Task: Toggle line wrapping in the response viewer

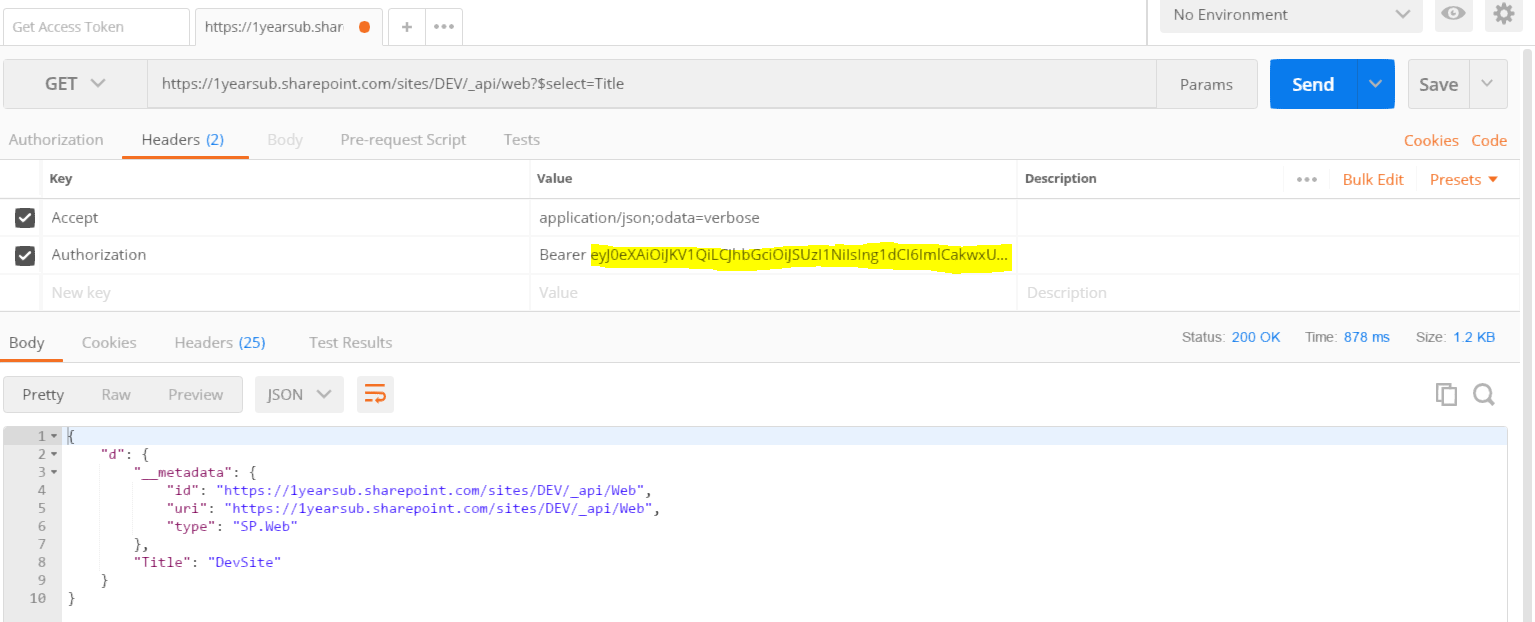Action: [x=375, y=394]
